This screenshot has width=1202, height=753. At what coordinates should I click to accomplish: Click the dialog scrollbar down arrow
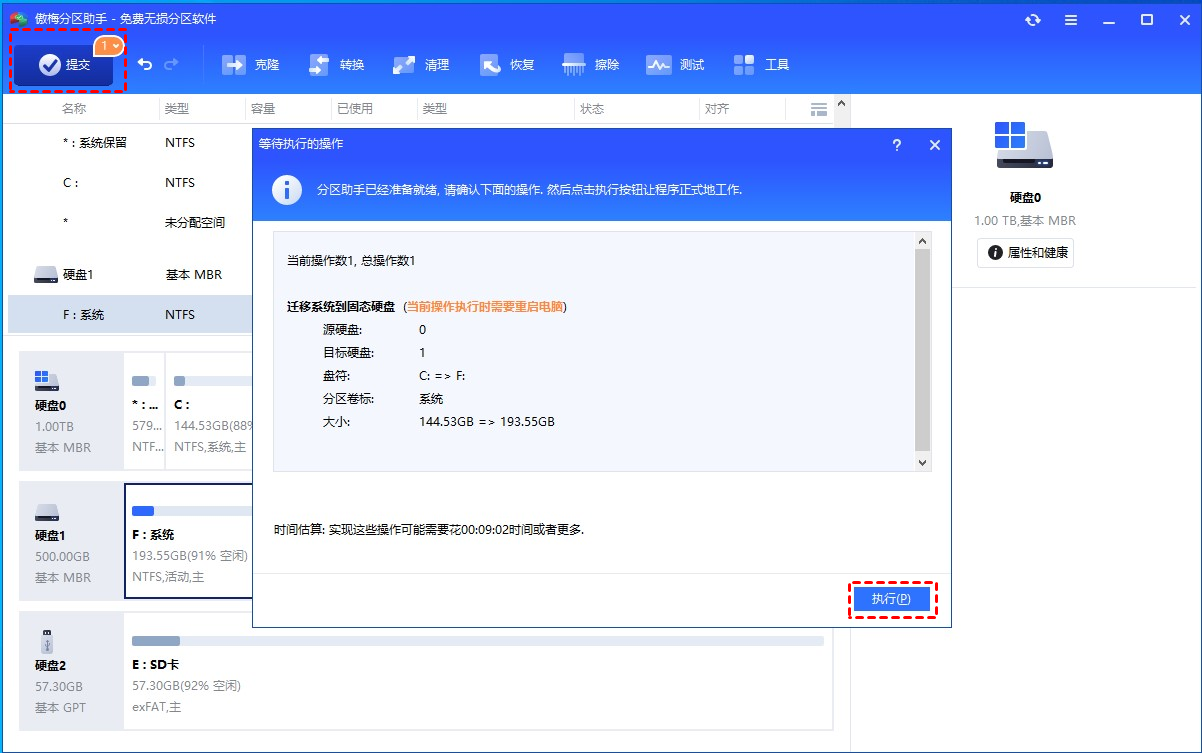click(x=923, y=462)
